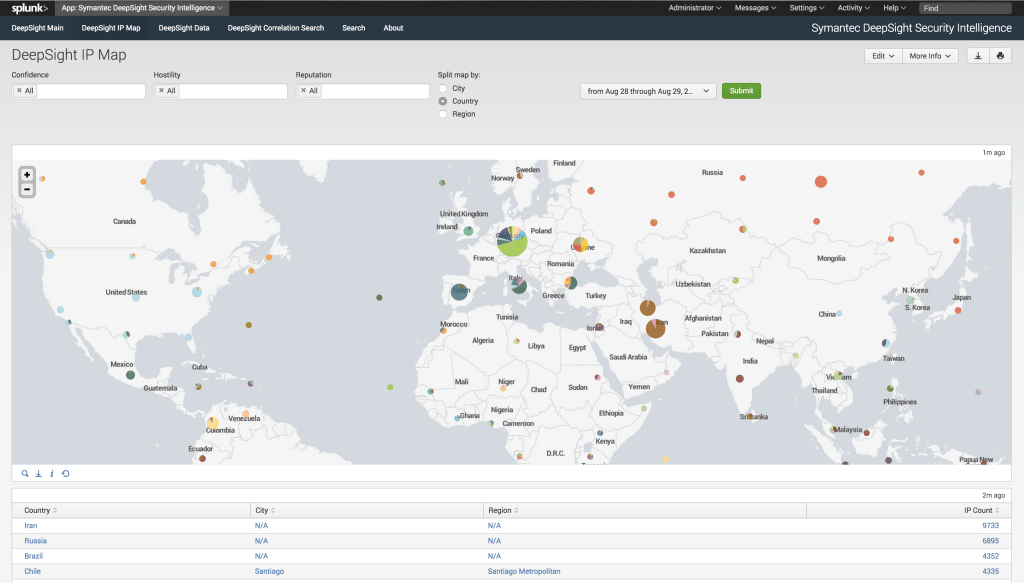Click the green Submit button
This screenshot has height=583, width=1024.
point(741,91)
